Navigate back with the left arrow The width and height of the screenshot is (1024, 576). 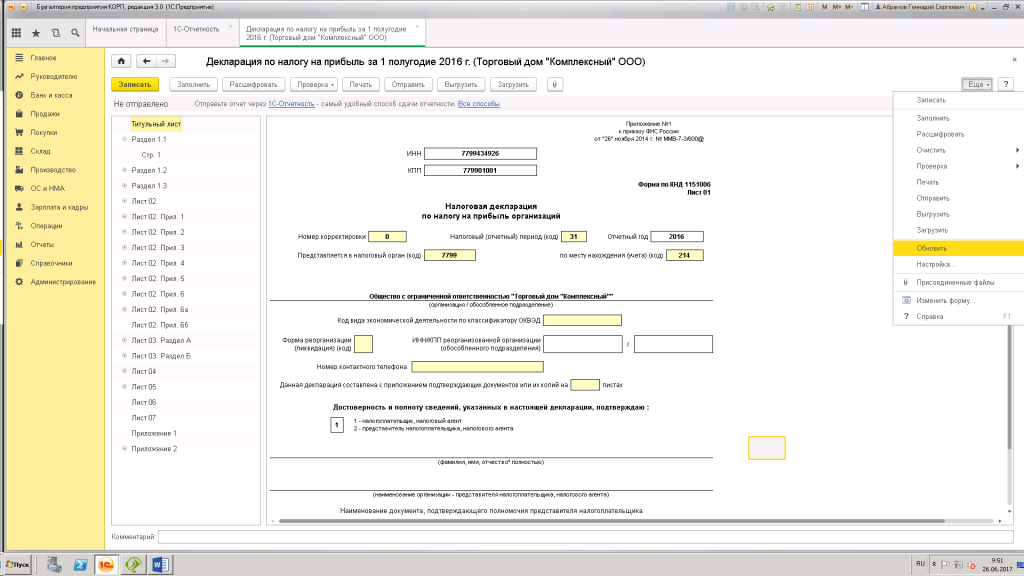[x=146, y=61]
